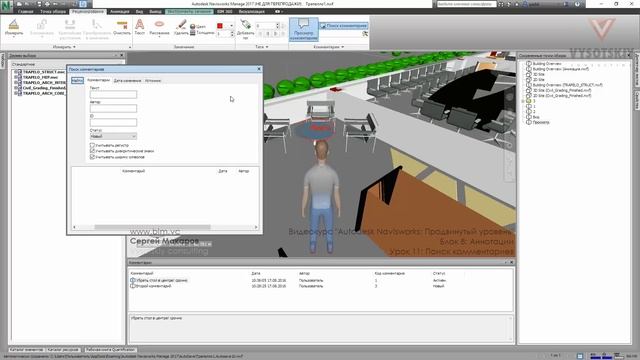Click the search field in the title bar
Viewport: 640px width, 360px height.
tap(466, 4)
